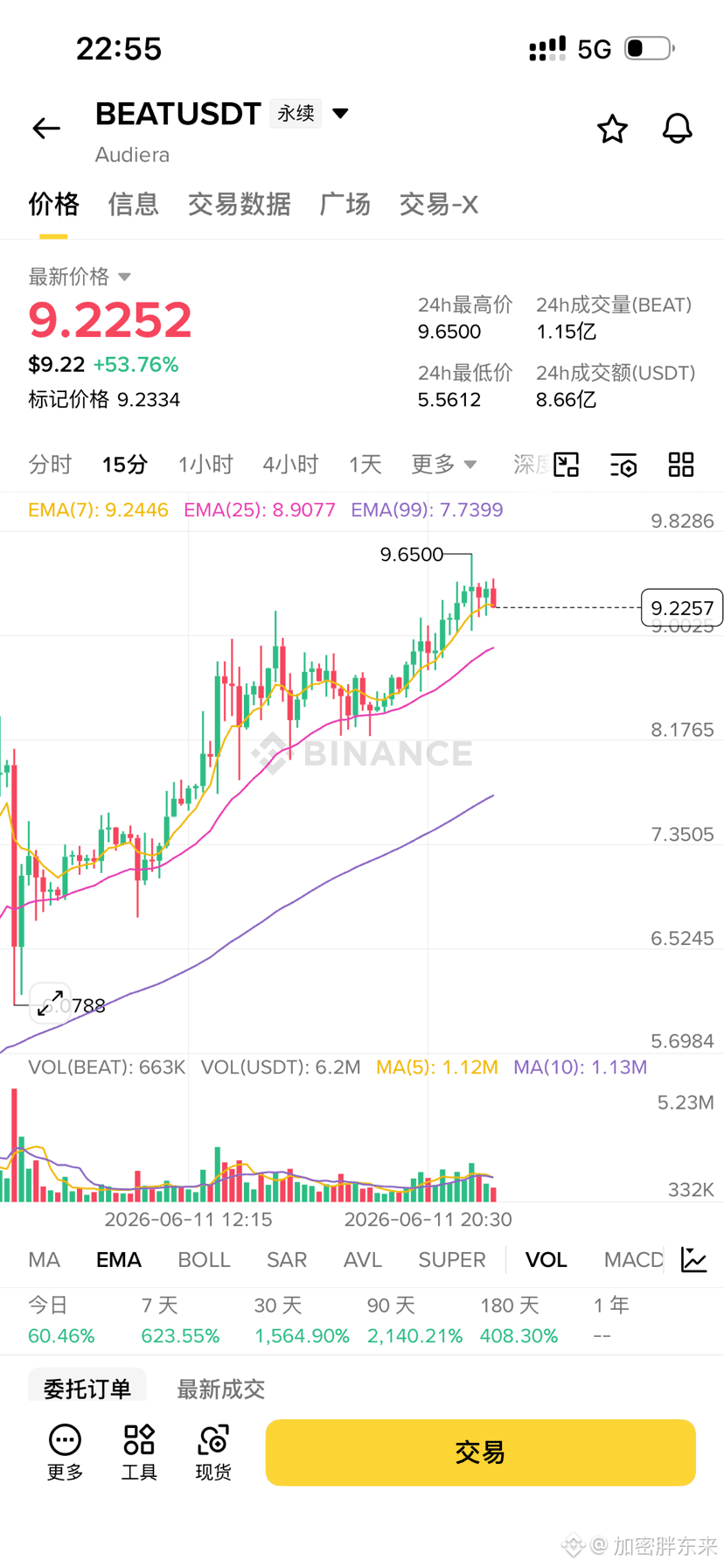The image size is (724, 1568).
Task: Expand the 更多 timeframe dropdown
Action: pyautogui.click(x=444, y=465)
